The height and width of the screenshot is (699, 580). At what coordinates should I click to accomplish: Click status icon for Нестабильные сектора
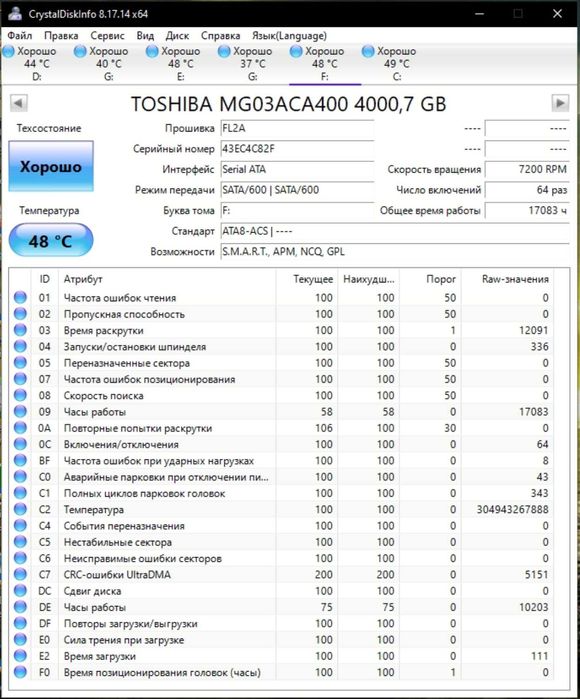[x=20, y=542]
